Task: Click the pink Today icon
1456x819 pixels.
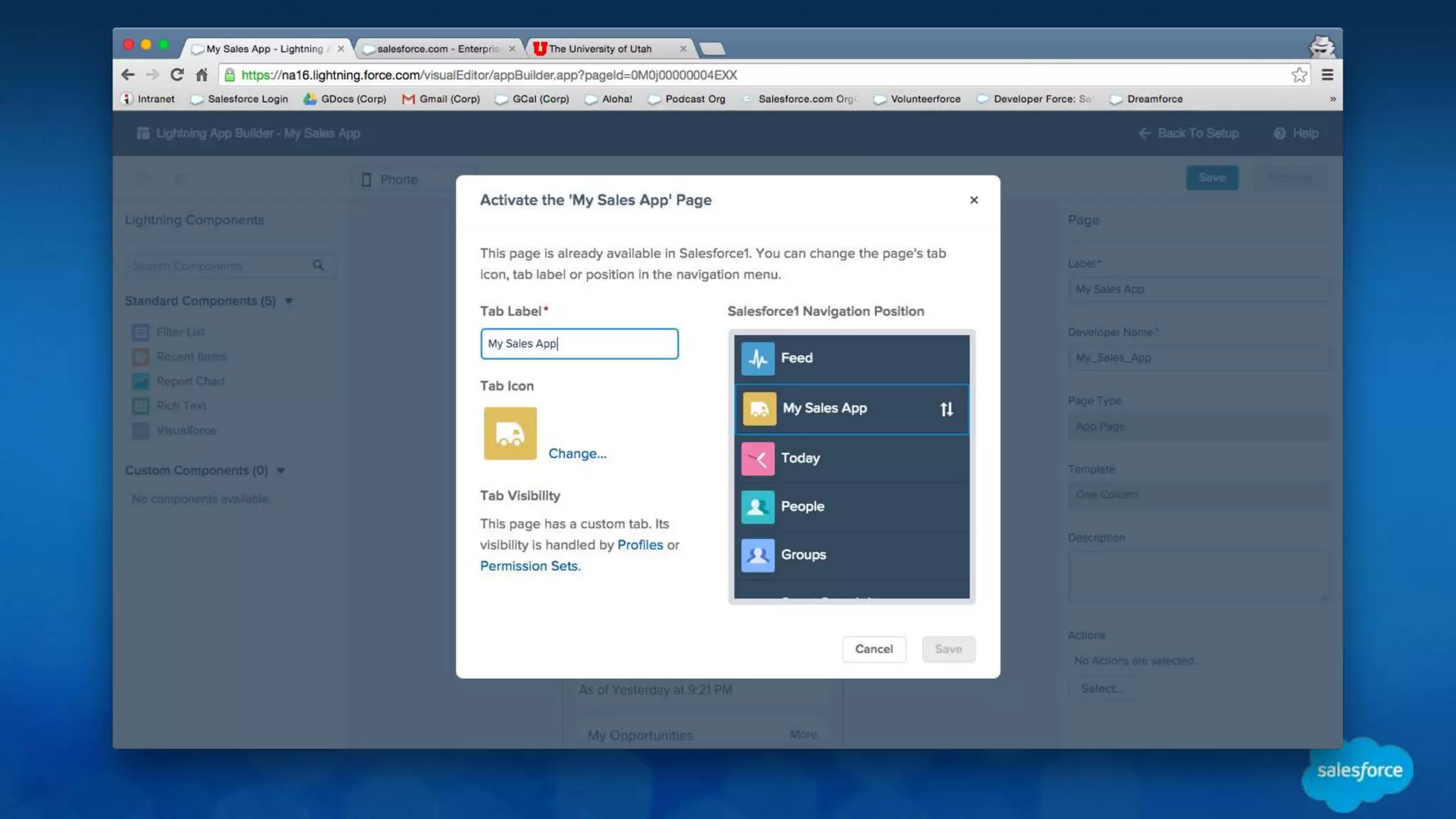Action: click(x=757, y=459)
